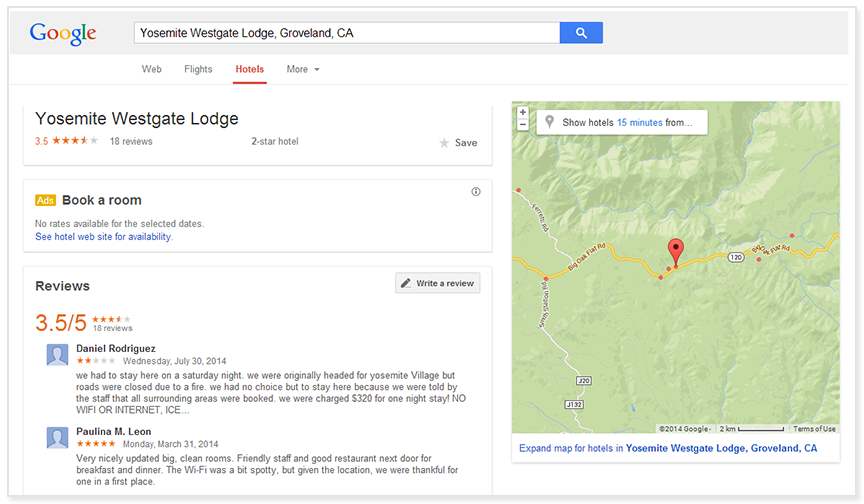The image size is (864, 504).
Task: Open the 15 minutes travel time selector
Action: (639, 123)
